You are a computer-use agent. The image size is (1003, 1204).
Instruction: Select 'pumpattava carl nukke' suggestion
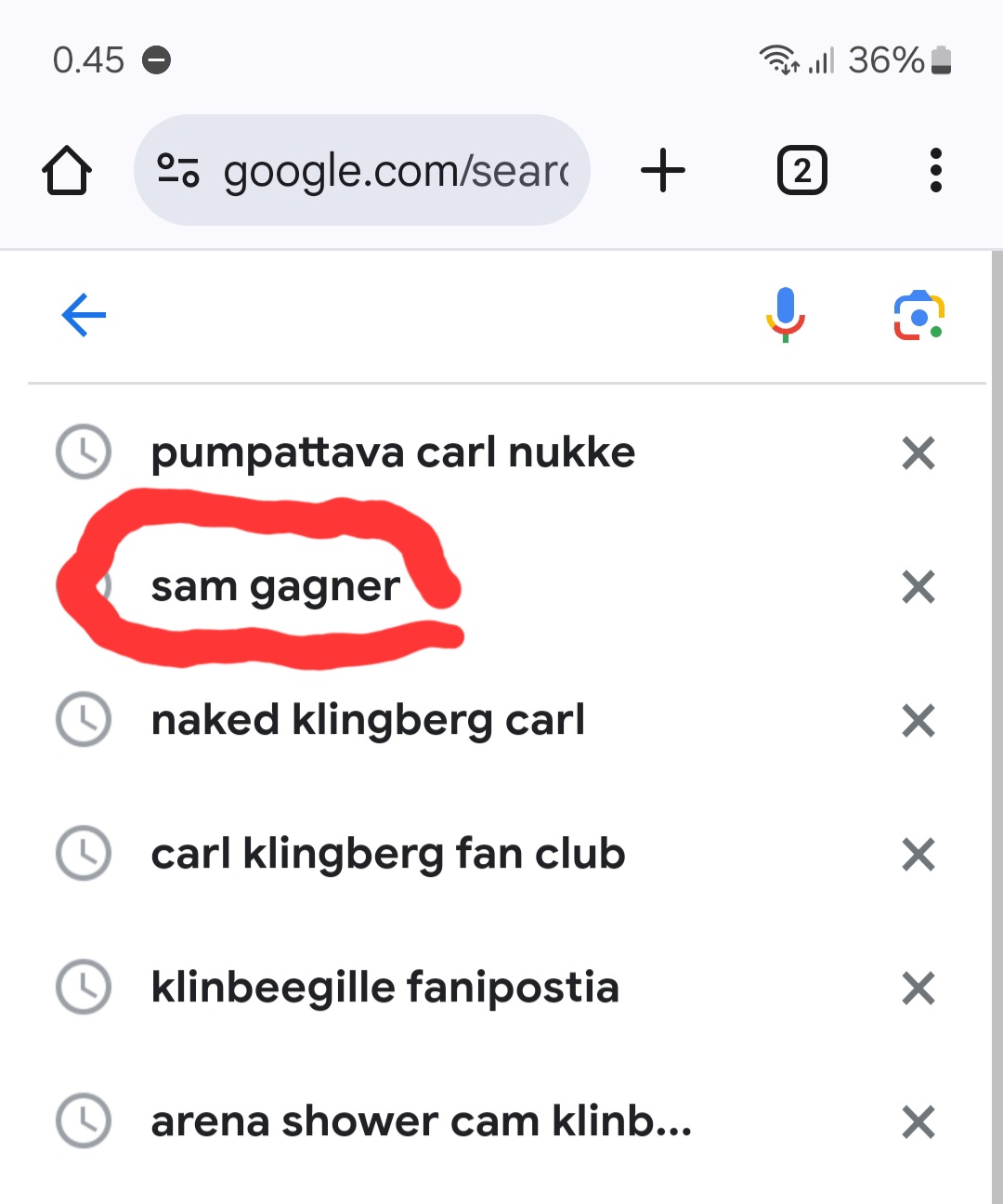pyautogui.click(x=393, y=453)
